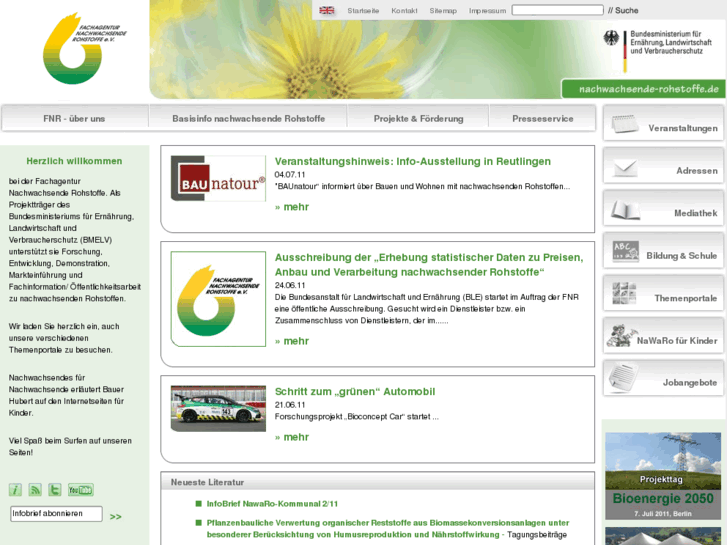The image size is (727, 545).
Task: Click the grid icon for Themenportale
Action: (624, 293)
